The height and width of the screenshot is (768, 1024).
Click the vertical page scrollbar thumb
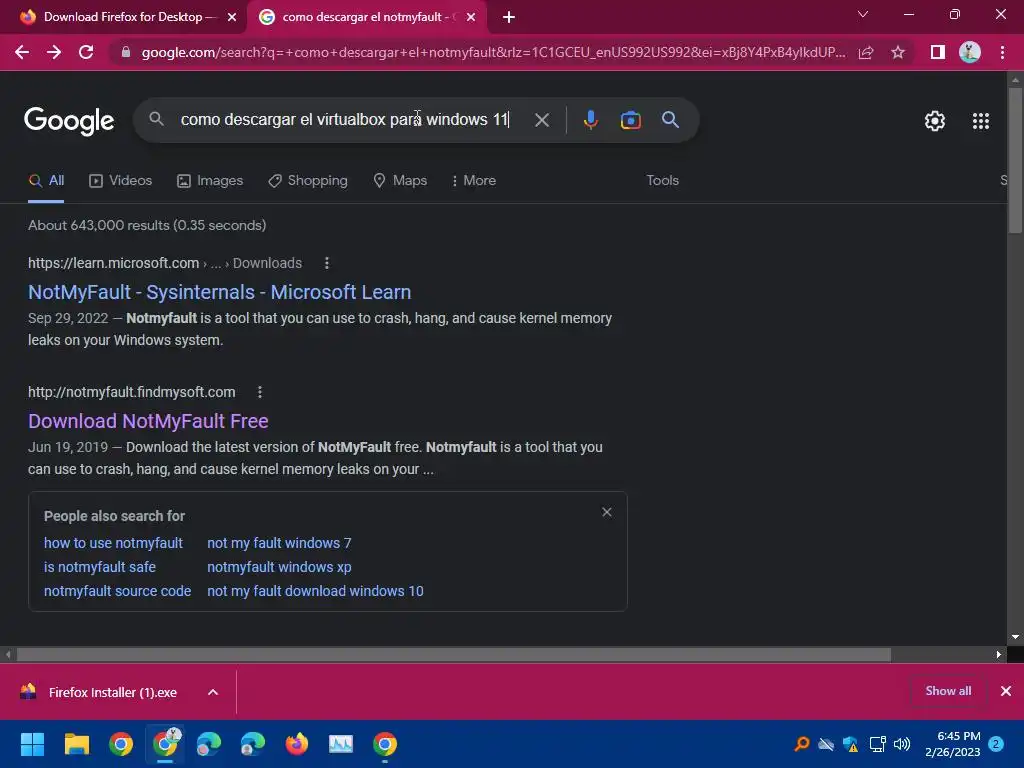pos(1015,159)
